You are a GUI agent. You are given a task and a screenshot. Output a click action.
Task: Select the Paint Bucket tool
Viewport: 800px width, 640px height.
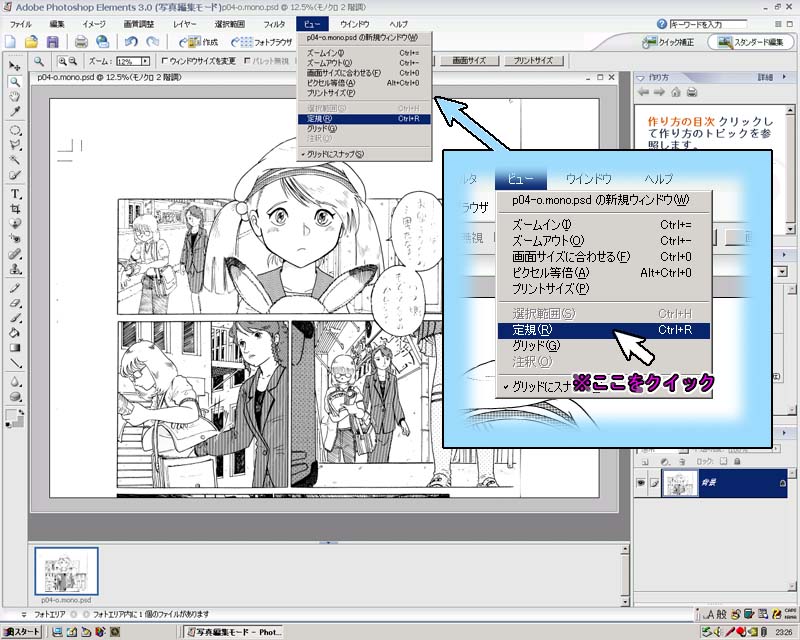(15, 333)
